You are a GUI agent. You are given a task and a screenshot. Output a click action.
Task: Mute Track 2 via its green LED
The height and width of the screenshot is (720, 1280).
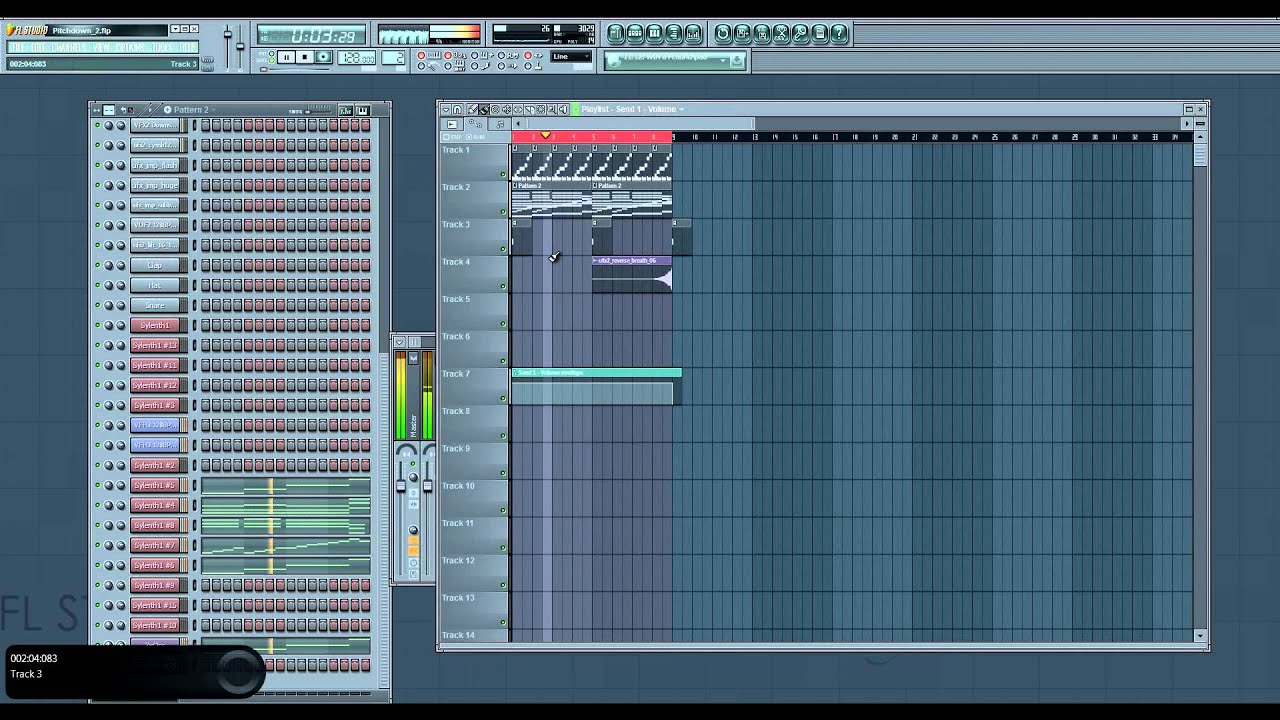503,212
